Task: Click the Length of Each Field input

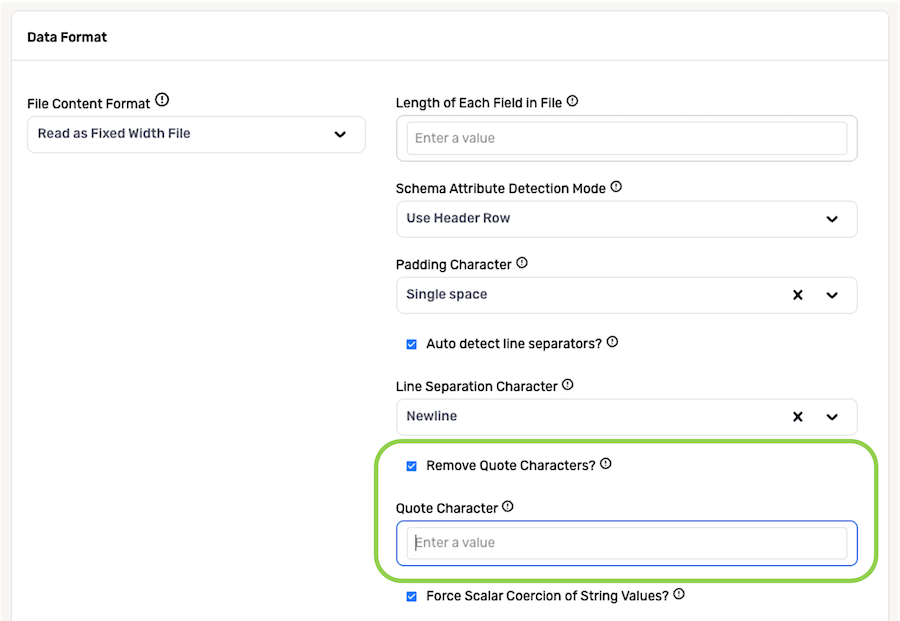Action: point(627,138)
